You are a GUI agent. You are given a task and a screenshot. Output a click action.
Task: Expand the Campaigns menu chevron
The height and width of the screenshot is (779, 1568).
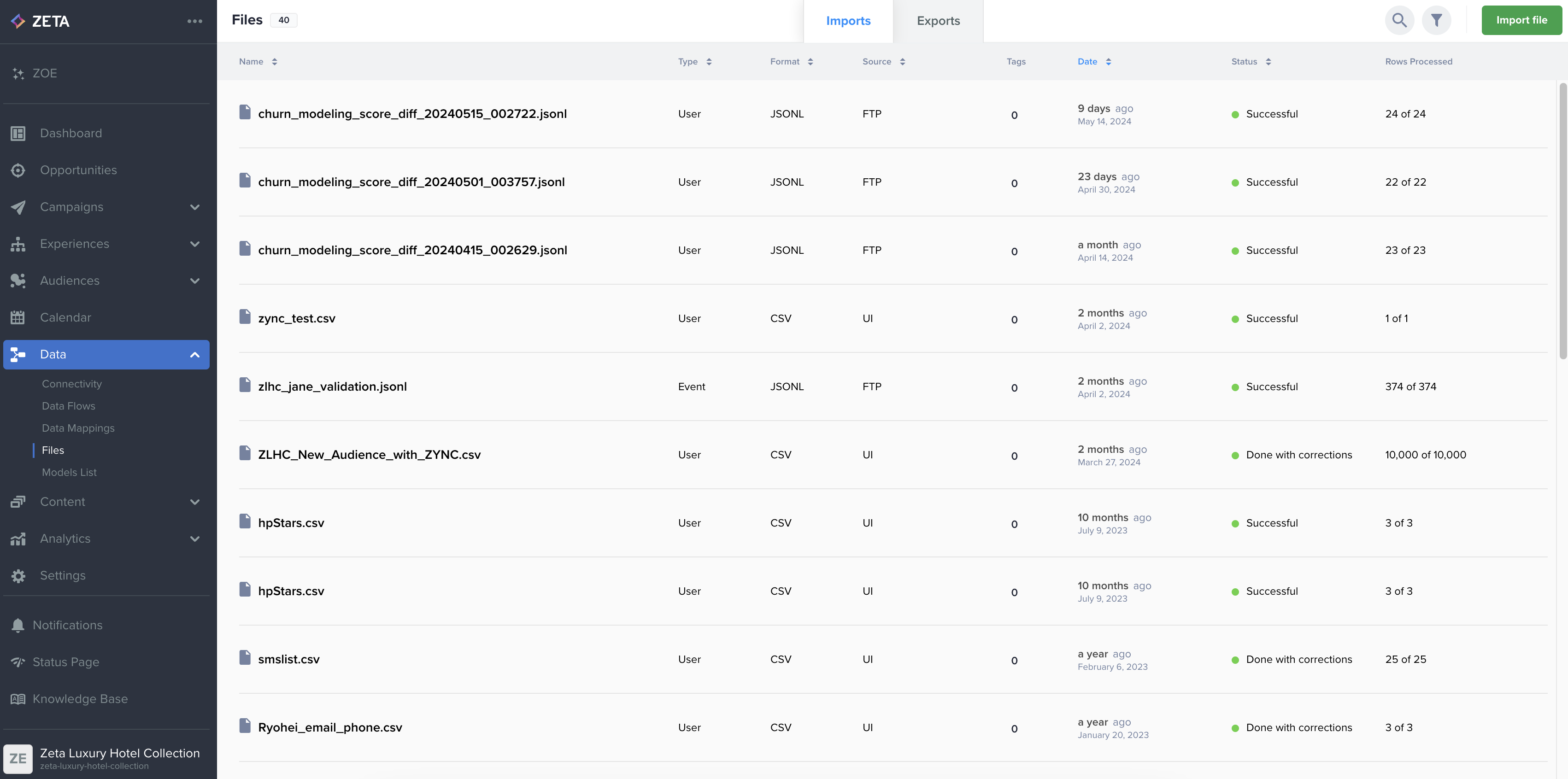[x=195, y=207]
